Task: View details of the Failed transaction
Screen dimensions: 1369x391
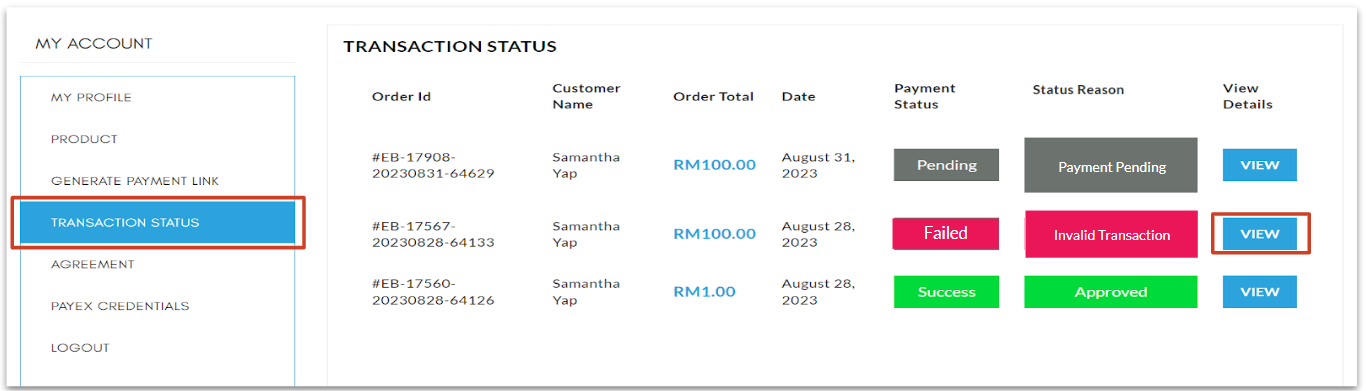Action: point(1259,234)
